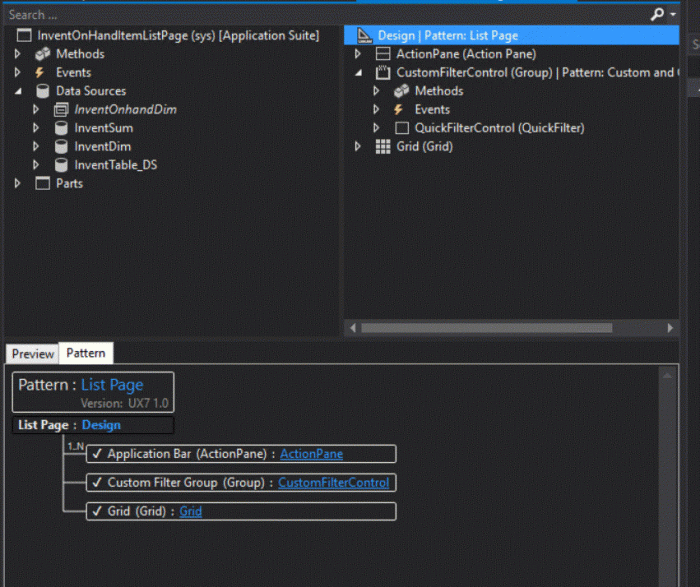Image resolution: width=700 pixels, height=587 pixels.
Task: Select the QuickFilterControl (QuickFilter) row
Action: (500, 128)
